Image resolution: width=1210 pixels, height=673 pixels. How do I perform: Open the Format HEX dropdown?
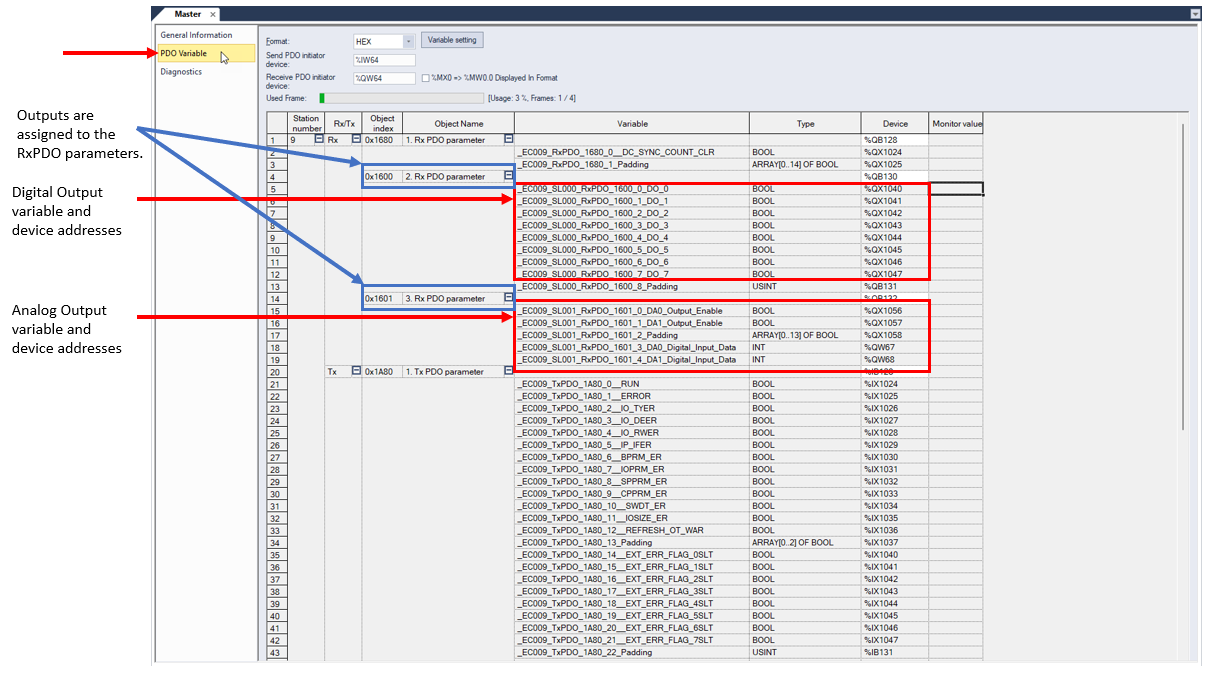point(409,41)
